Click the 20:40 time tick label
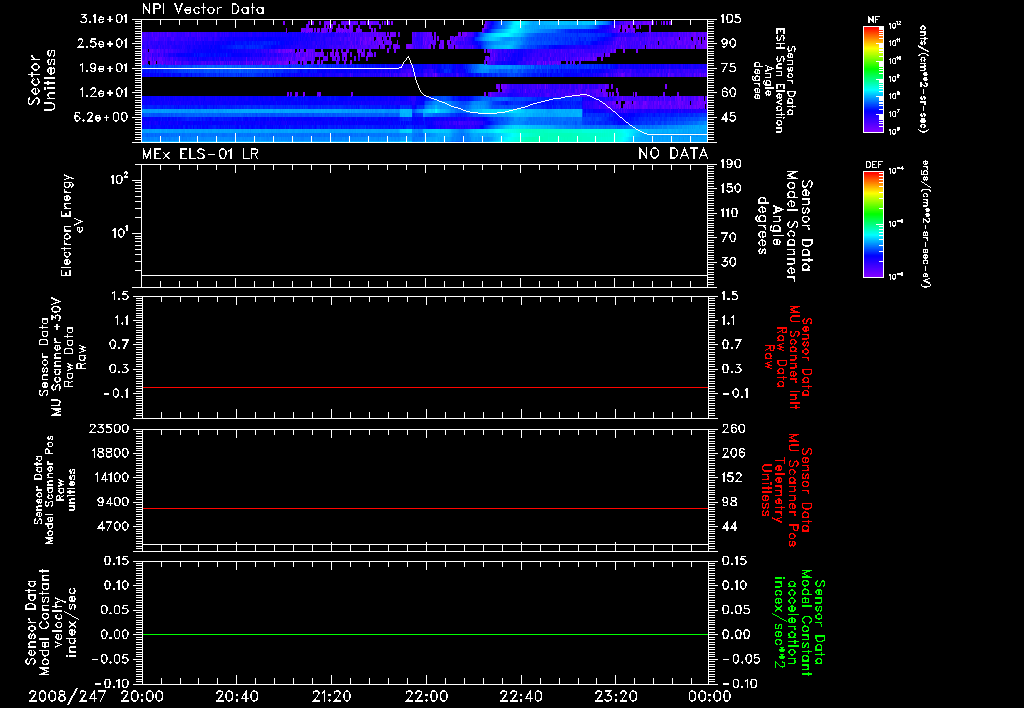 point(236,697)
